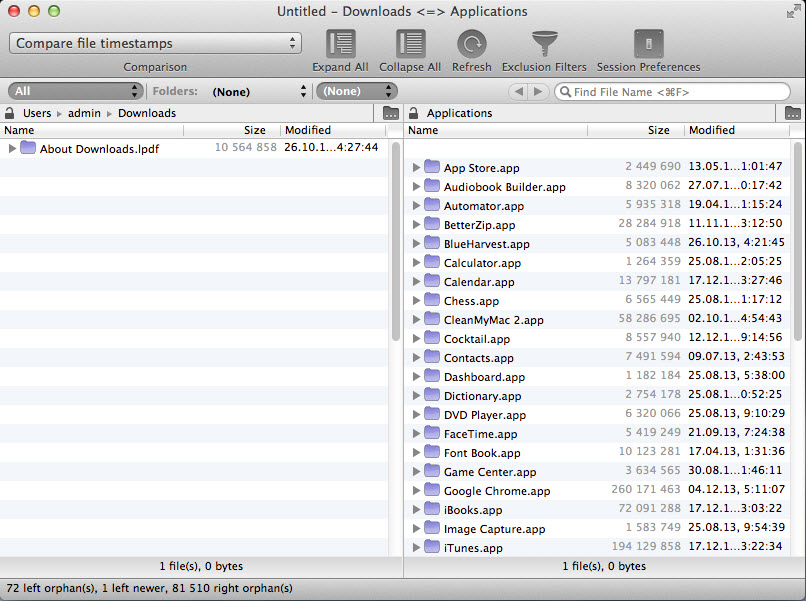This screenshot has width=806, height=601.
Task: Sort left pane by Size column
Action: (254, 130)
